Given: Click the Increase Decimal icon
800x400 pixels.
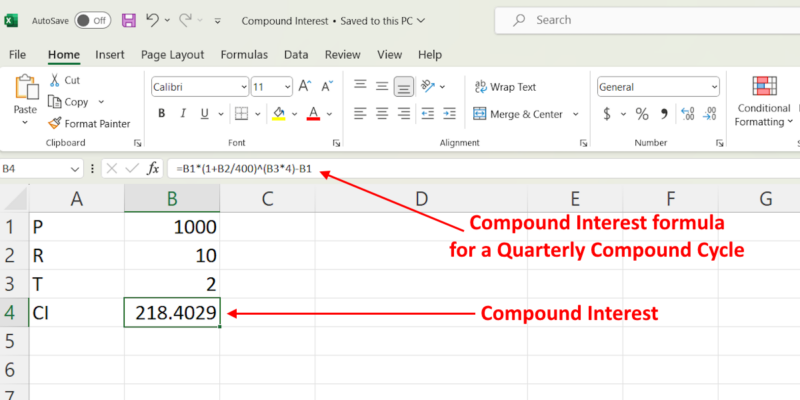Looking at the screenshot, I should (688, 114).
